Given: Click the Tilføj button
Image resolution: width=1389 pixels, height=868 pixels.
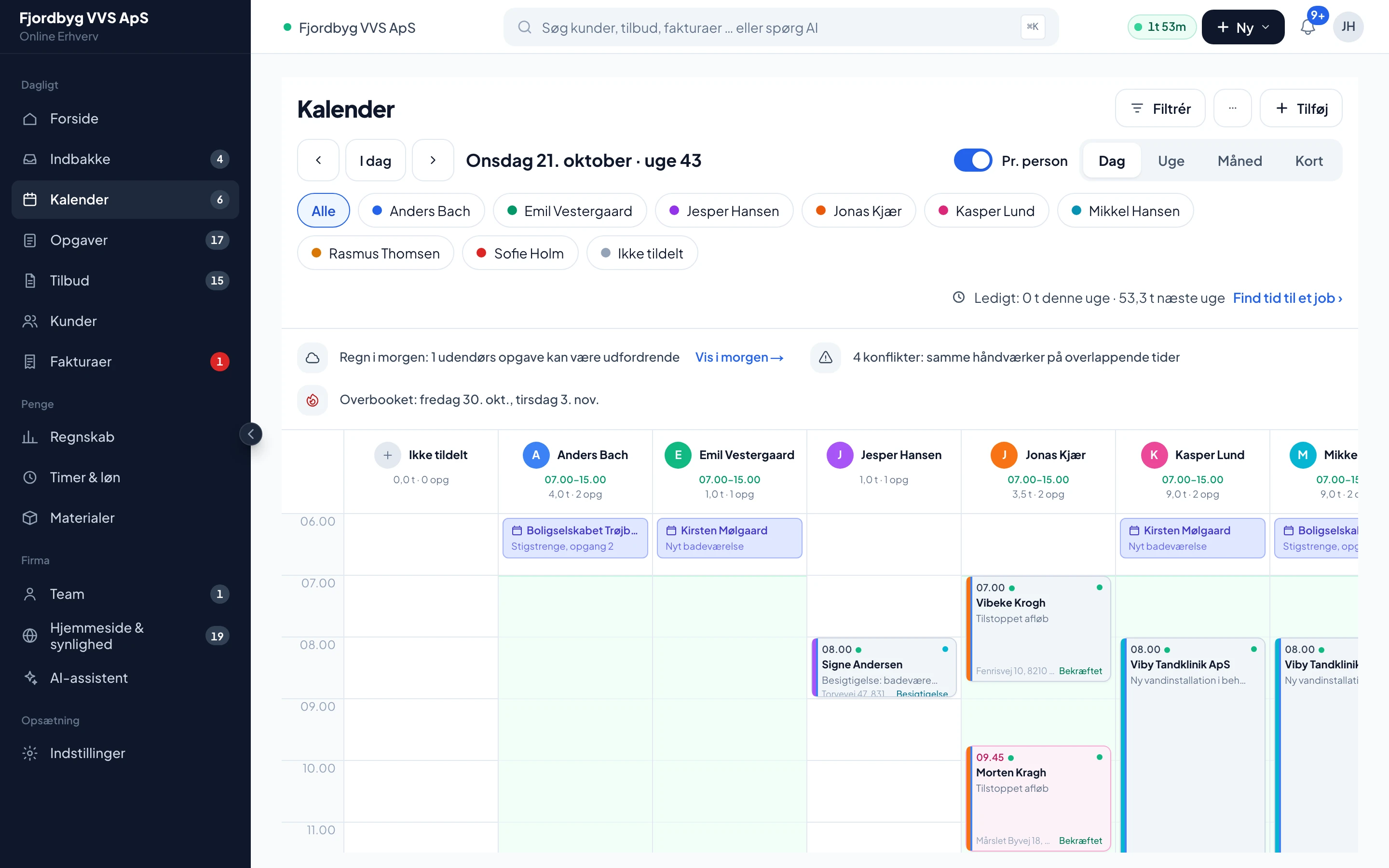Looking at the screenshot, I should (1301, 108).
